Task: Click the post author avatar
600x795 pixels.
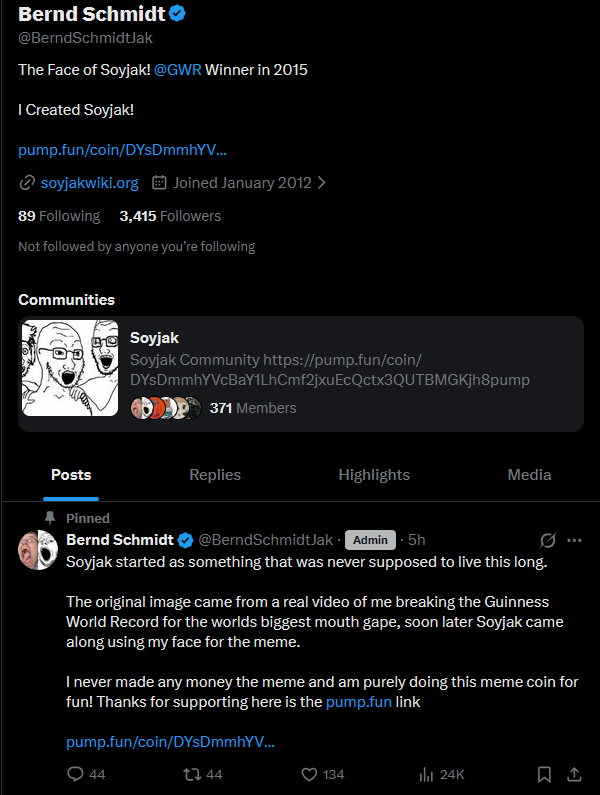Action: pyautogui.click(x=38, y=551)
